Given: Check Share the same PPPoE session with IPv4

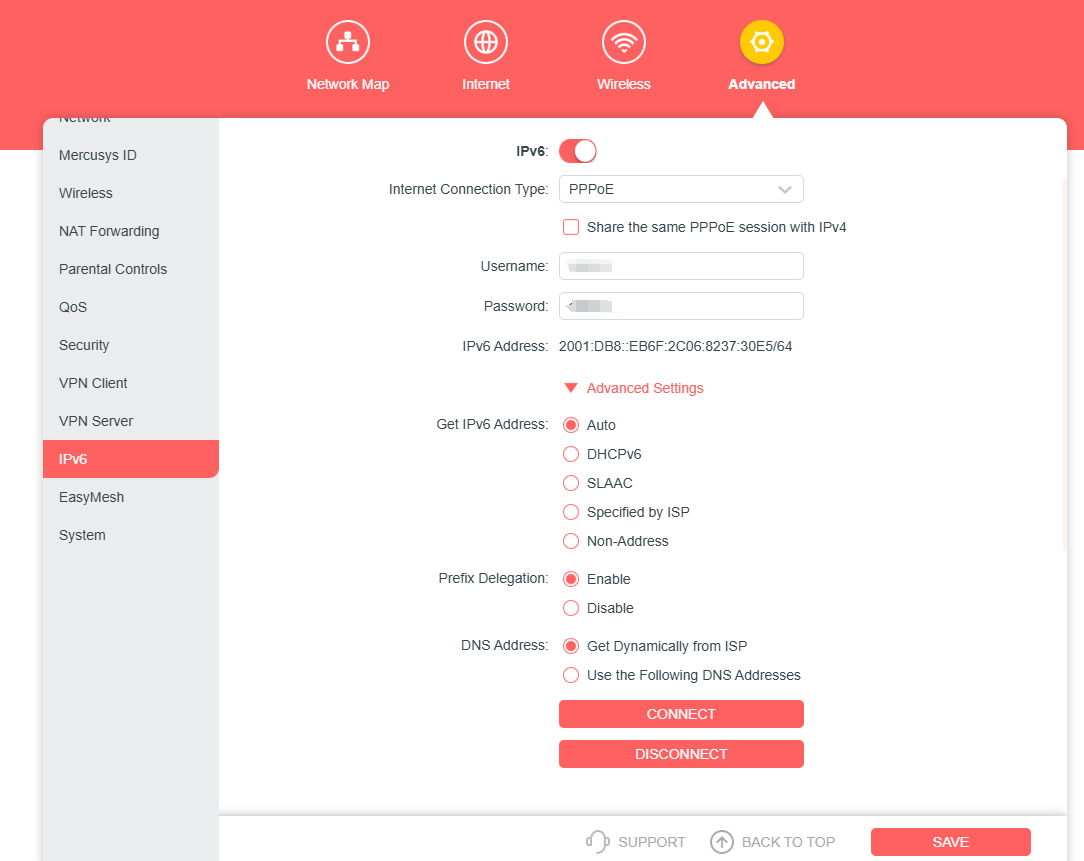Looking at the screenshot, I should (x=570, y=227).
